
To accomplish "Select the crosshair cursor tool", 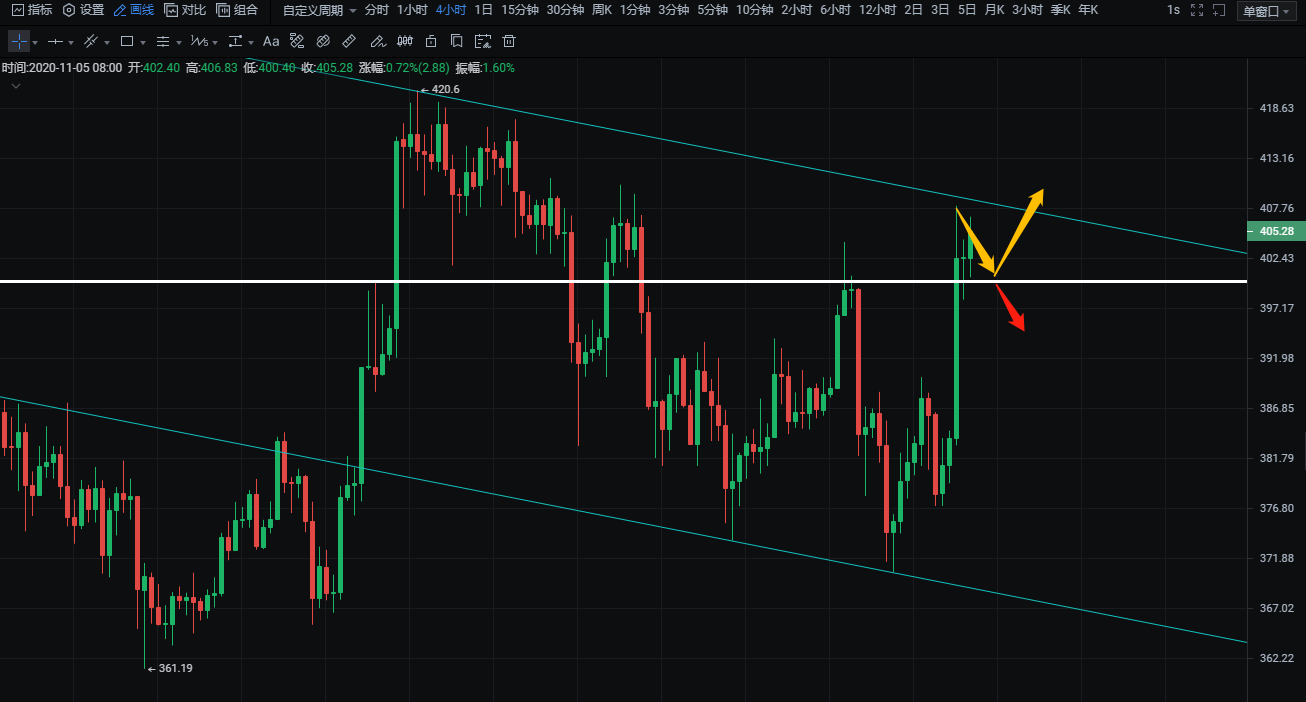I will (x=19, y=42).
